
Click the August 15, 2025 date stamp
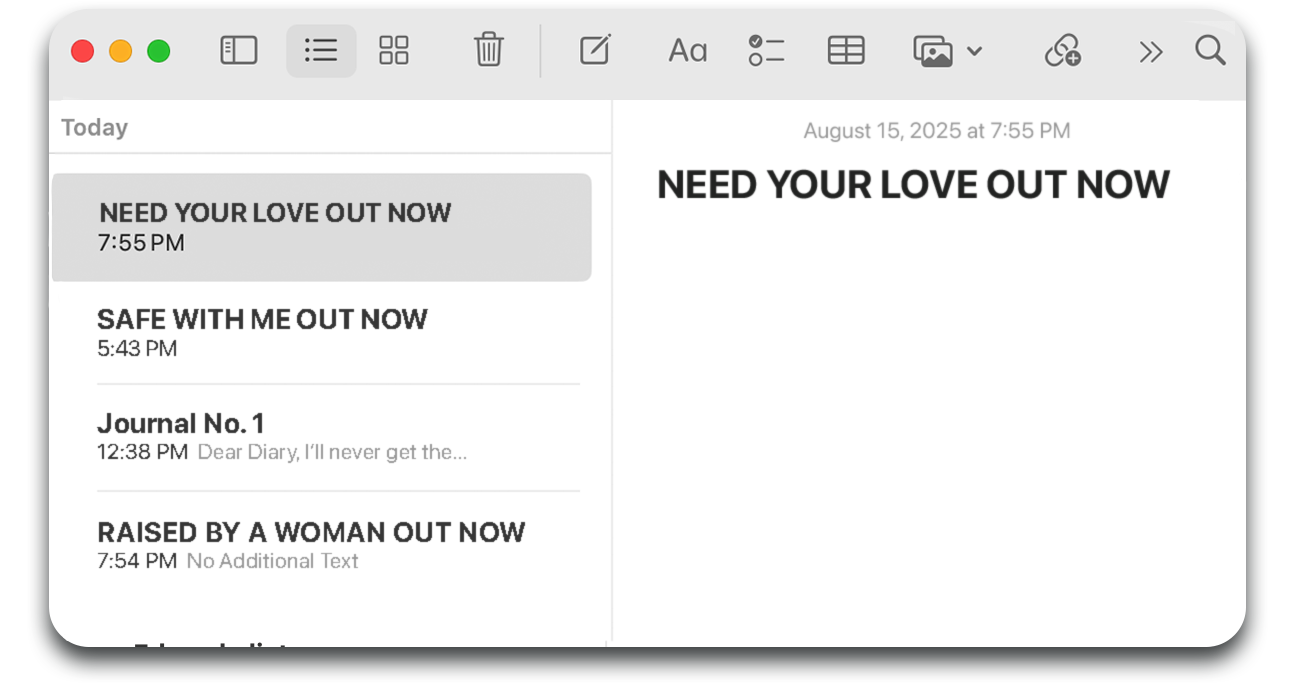tap(936, 131)
